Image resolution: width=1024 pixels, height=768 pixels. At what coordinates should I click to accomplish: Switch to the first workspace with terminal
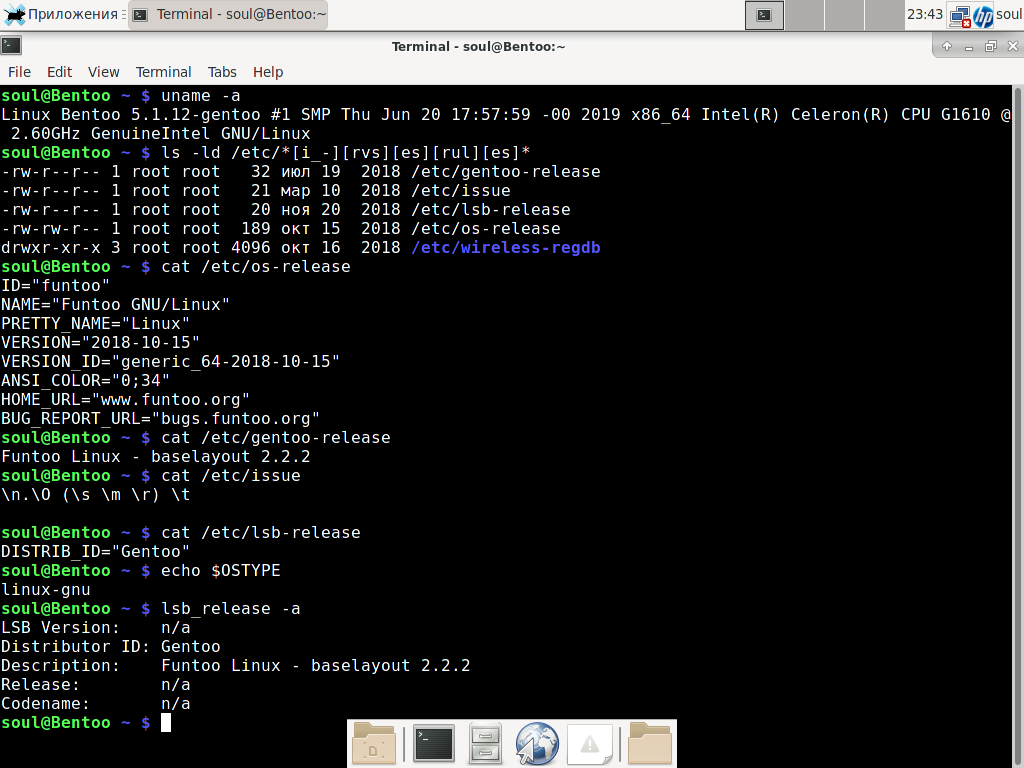tap(764, 14)
